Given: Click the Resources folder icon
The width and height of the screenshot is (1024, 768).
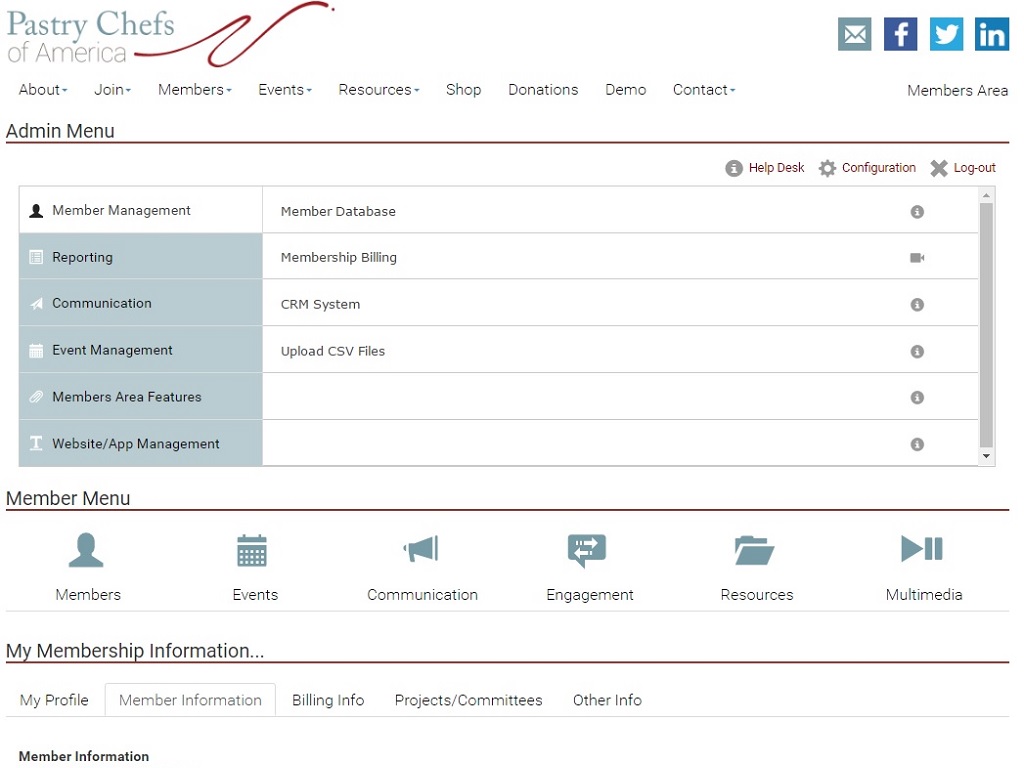Looking at the screenshot, I should [x=754, y=550].
